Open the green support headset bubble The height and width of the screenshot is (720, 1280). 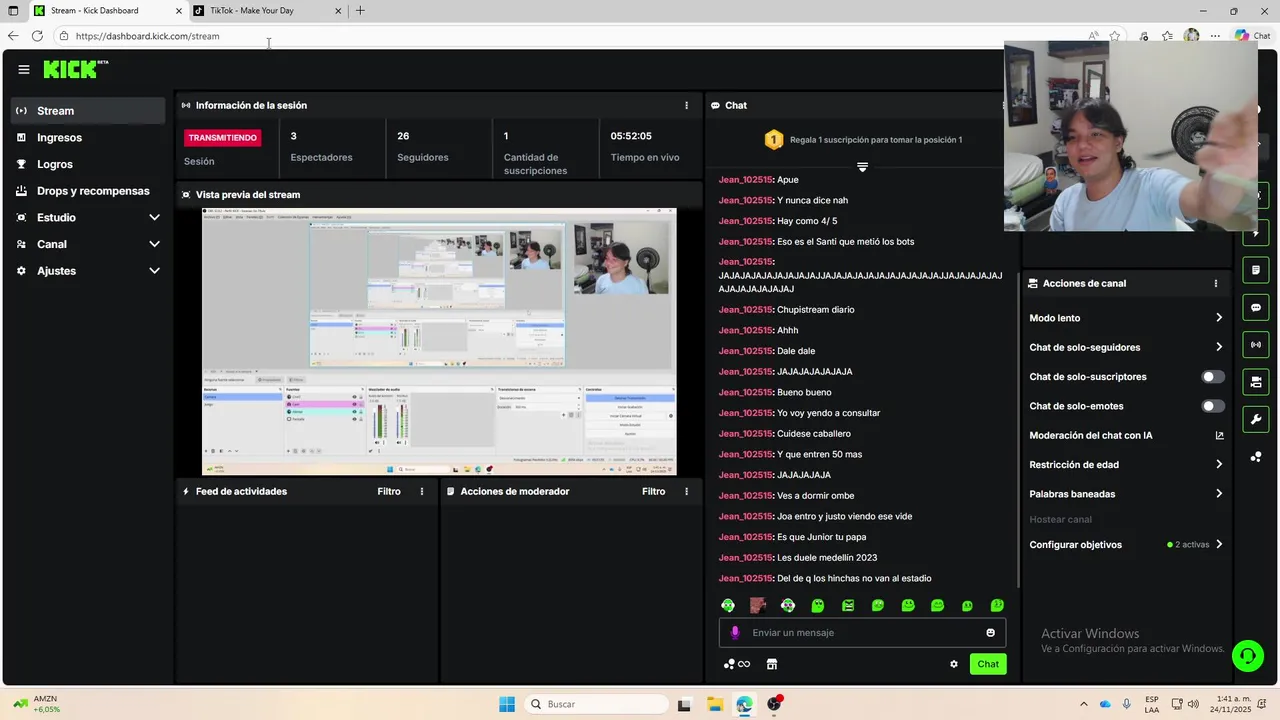pos(1248,656)
